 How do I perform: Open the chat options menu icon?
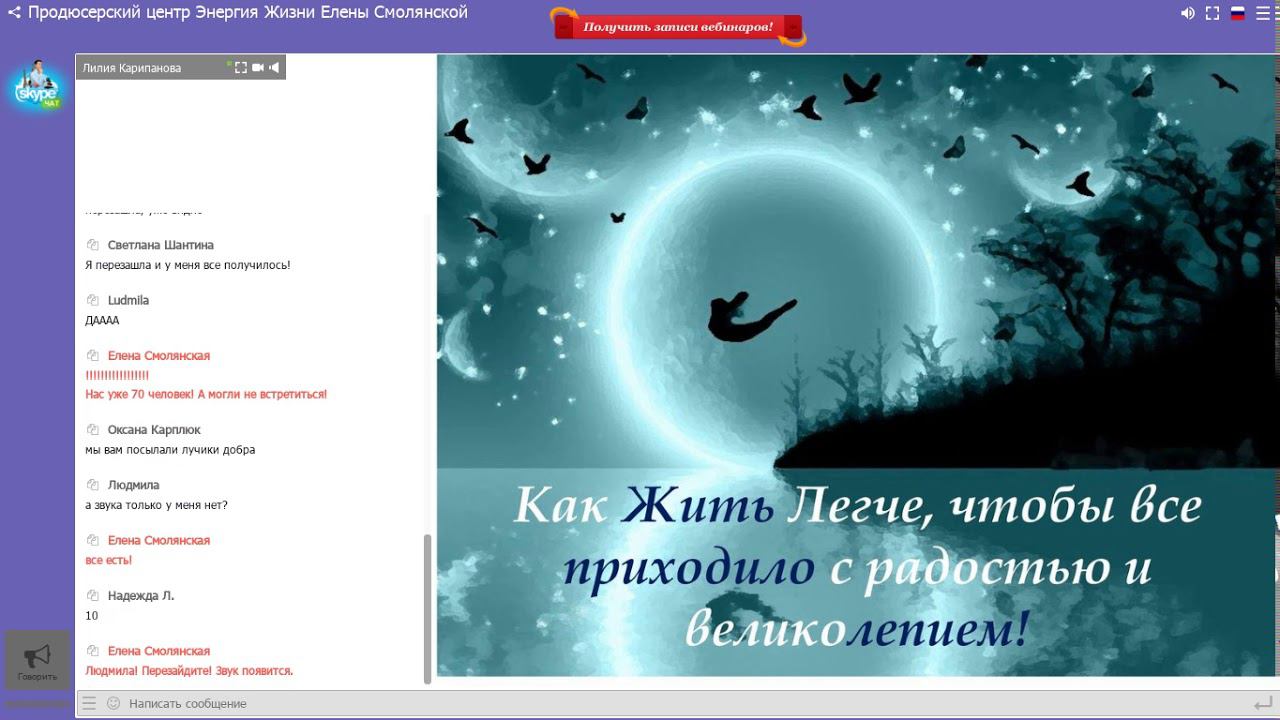click(x=89, y=703)
